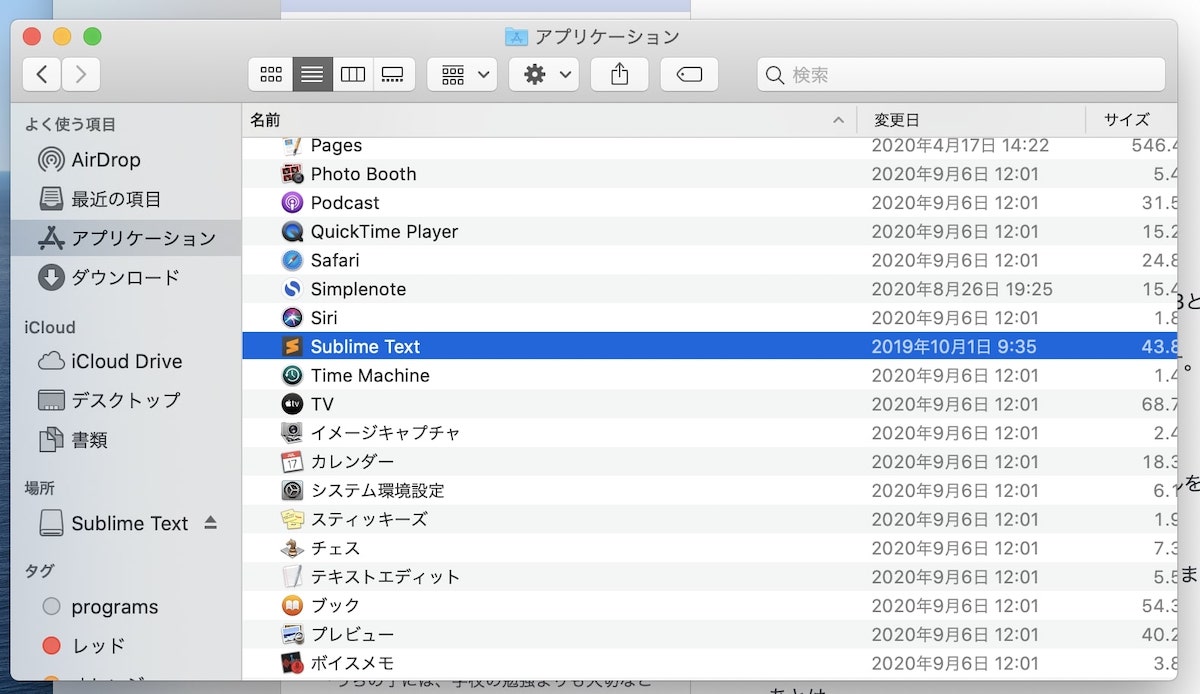
Task: Switch to icon view
Action: pos(271,74)
